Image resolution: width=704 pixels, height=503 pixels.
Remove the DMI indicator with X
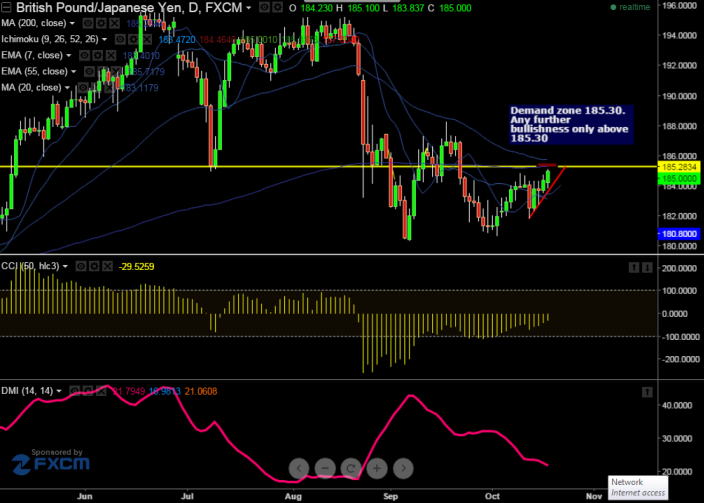point(101,391)
